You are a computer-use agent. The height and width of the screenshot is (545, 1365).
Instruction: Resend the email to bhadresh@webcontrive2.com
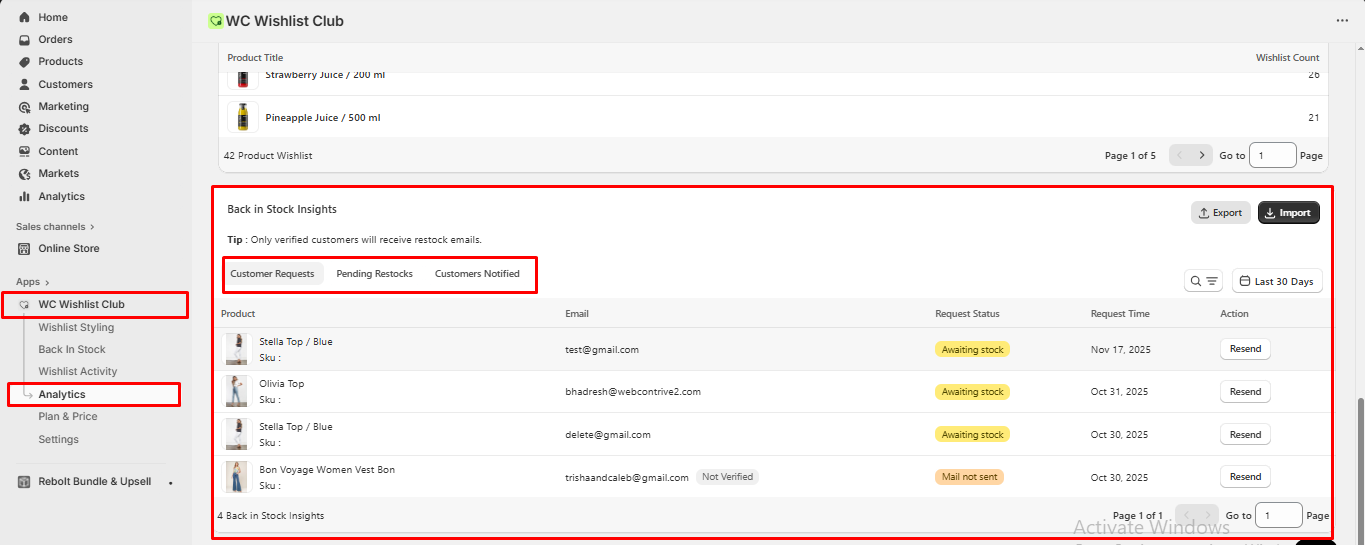point(1245,392)
